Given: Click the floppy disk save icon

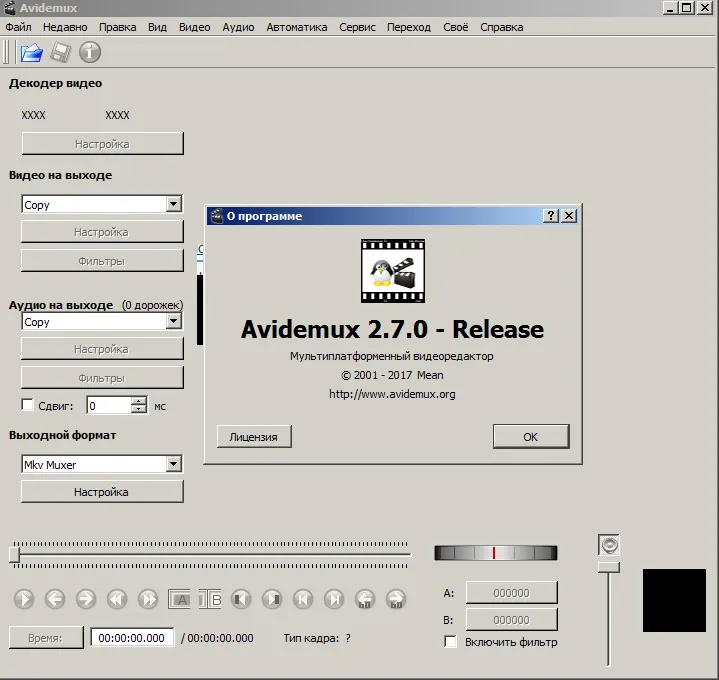Looking at the screenshot, I should pos(61,52).
